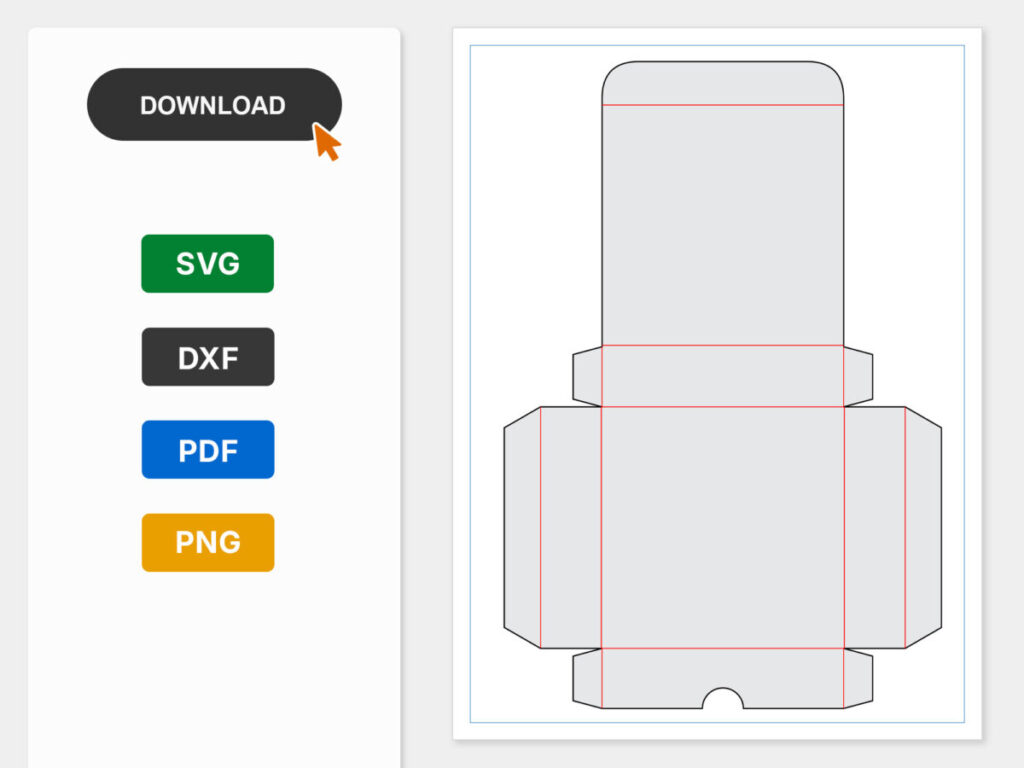Click the orange cursor arrow icon
This screenshot has height=768, width=1024.
tap(326, 140)
